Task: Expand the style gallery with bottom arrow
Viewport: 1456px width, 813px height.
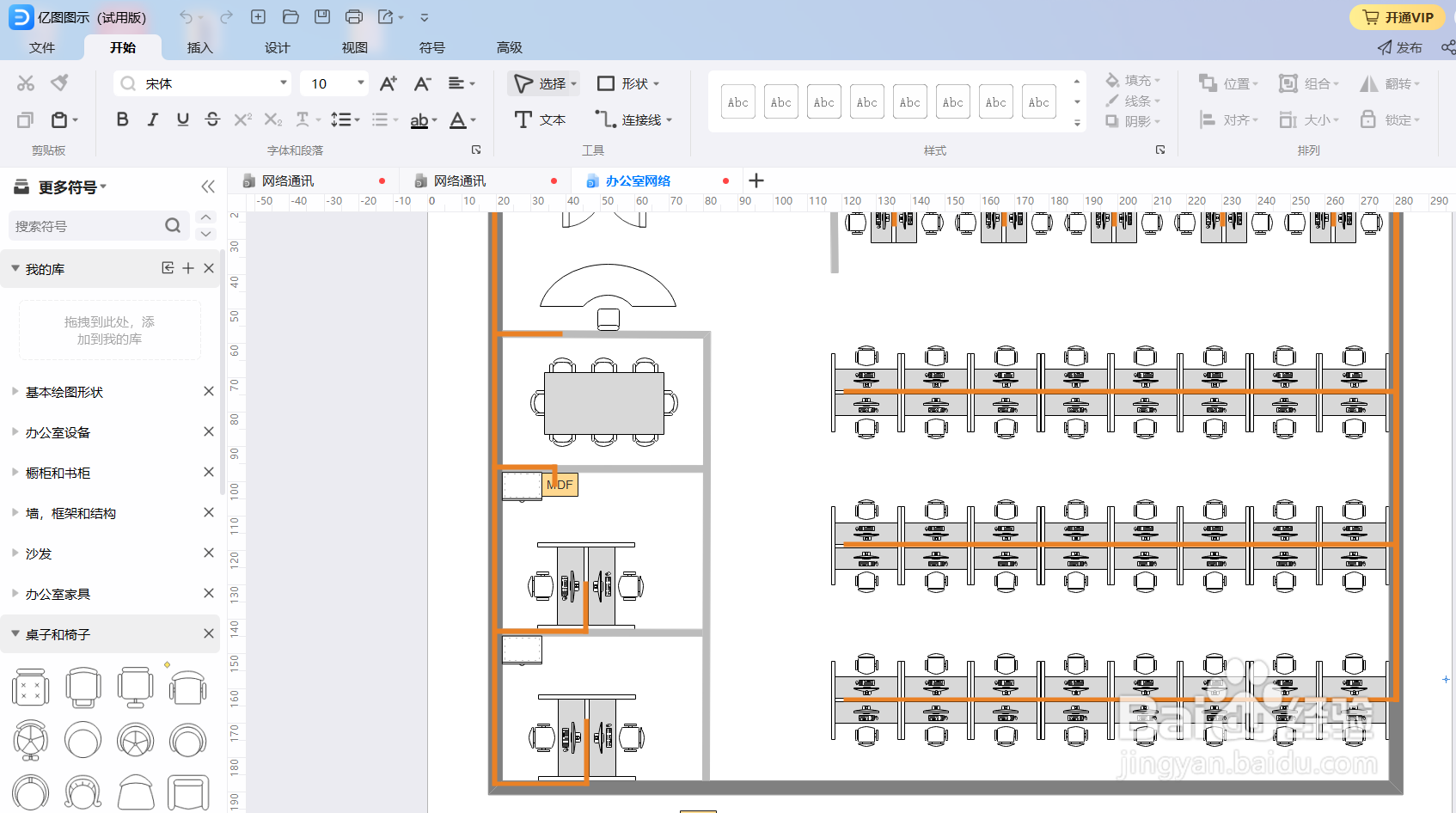Action: click(1077, 123)
